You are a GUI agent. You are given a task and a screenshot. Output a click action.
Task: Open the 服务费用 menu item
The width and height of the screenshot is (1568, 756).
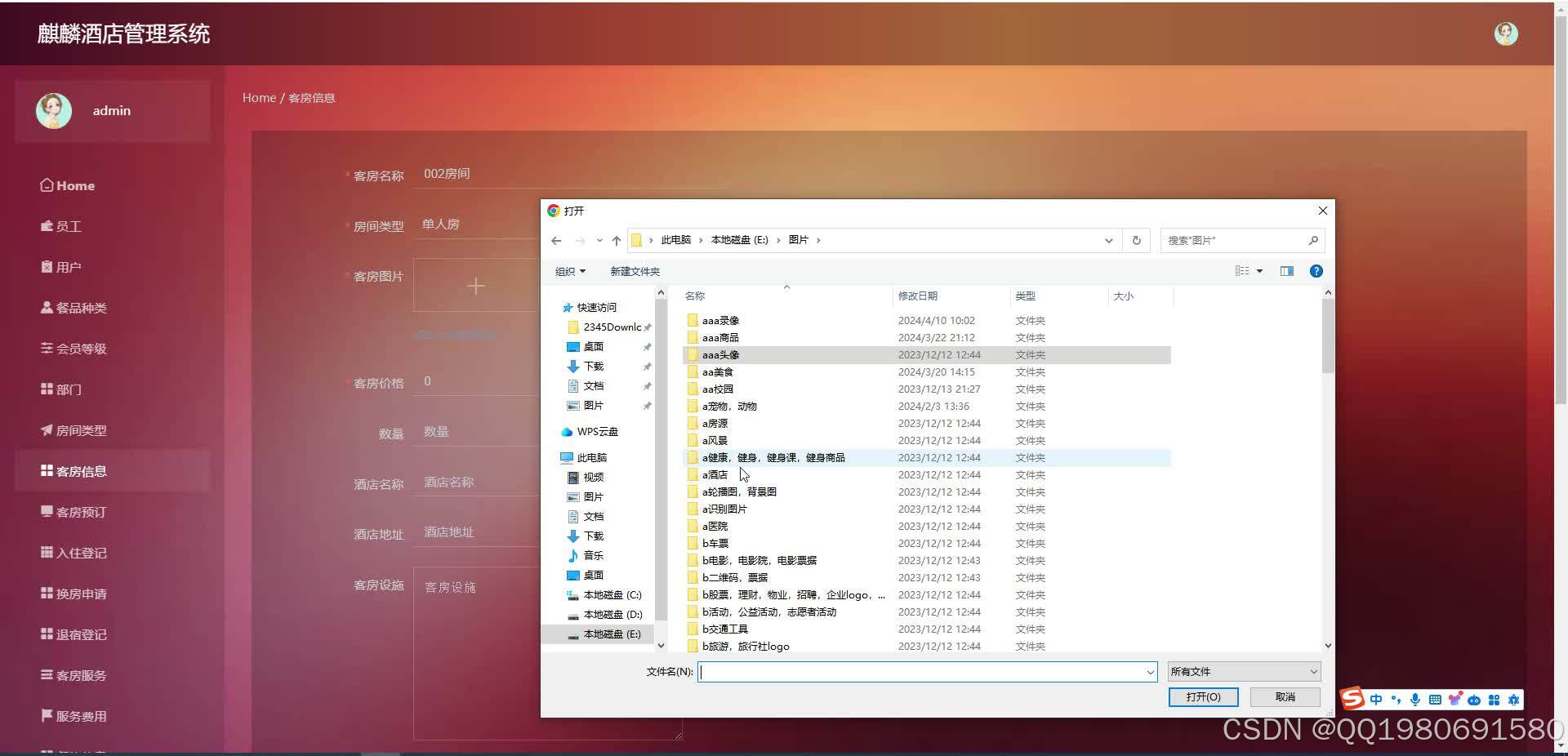pos(79,716)
